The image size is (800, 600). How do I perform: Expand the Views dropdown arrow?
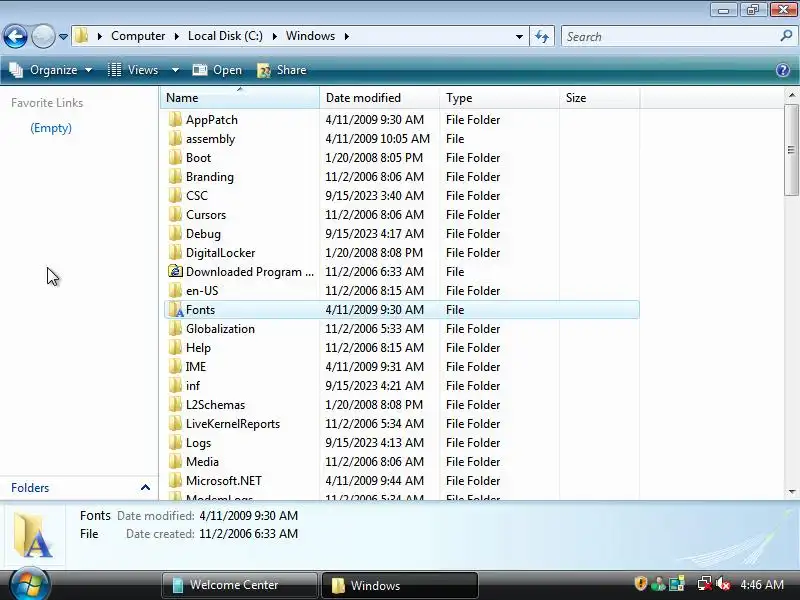tap(175, 70)
